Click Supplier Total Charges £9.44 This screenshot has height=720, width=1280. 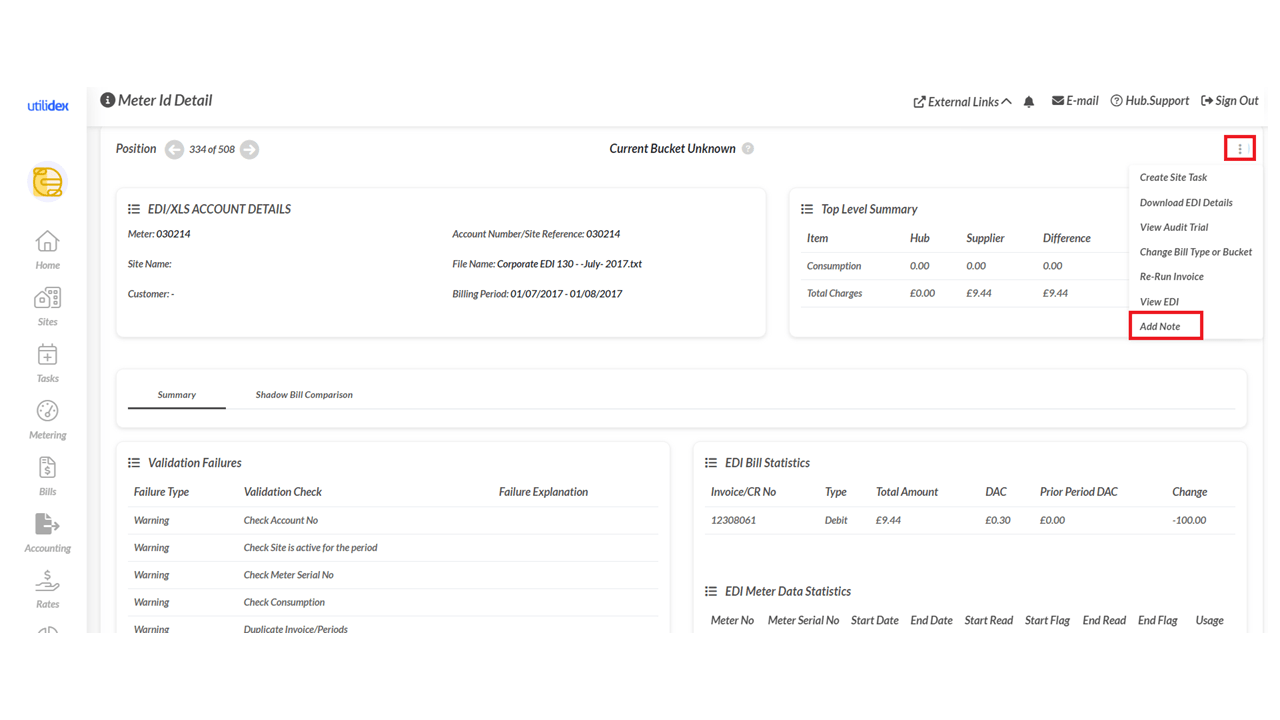[x=978, y=293]
